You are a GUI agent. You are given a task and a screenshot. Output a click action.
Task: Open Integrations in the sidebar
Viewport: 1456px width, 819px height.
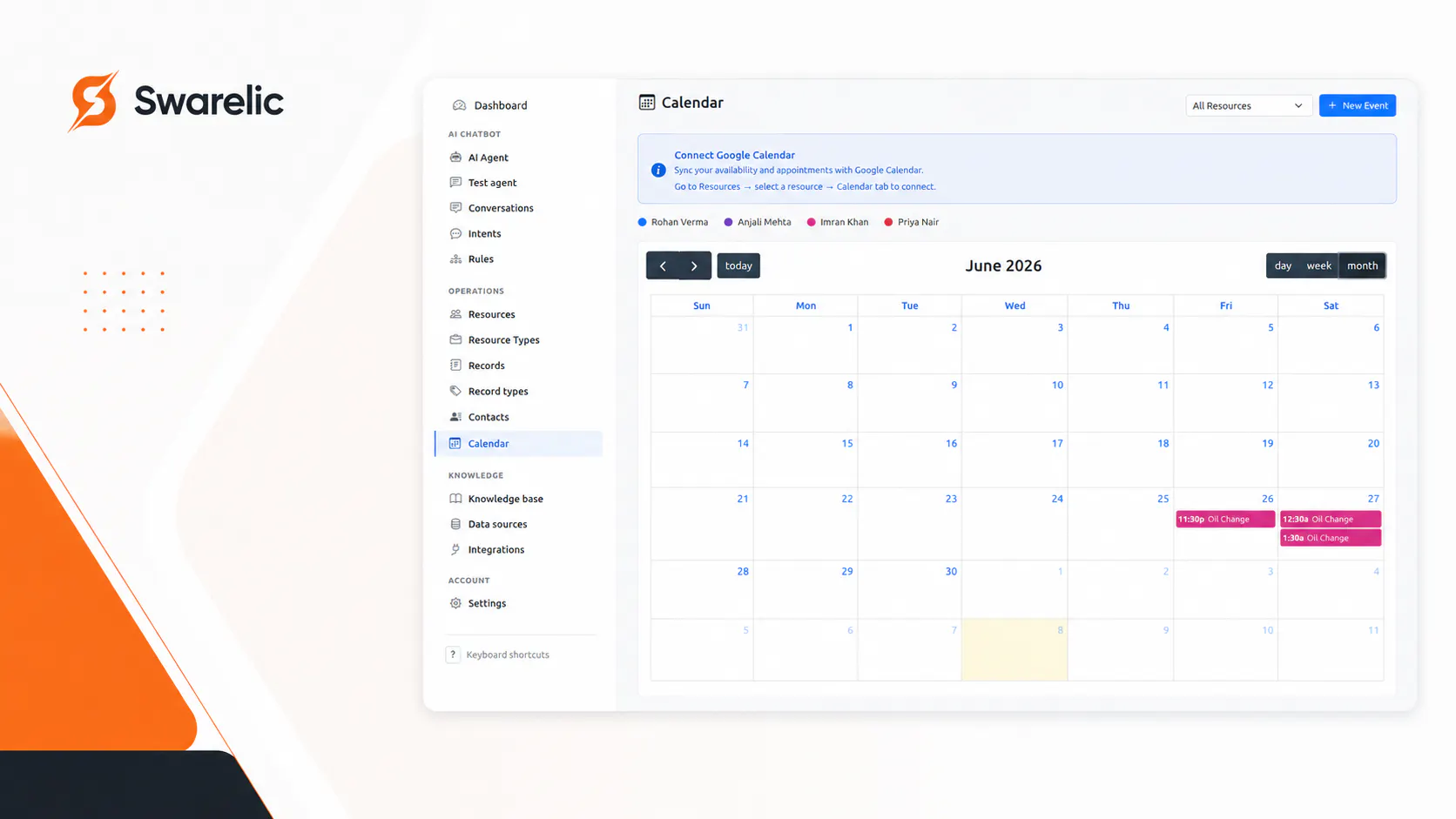click(496, 549)
